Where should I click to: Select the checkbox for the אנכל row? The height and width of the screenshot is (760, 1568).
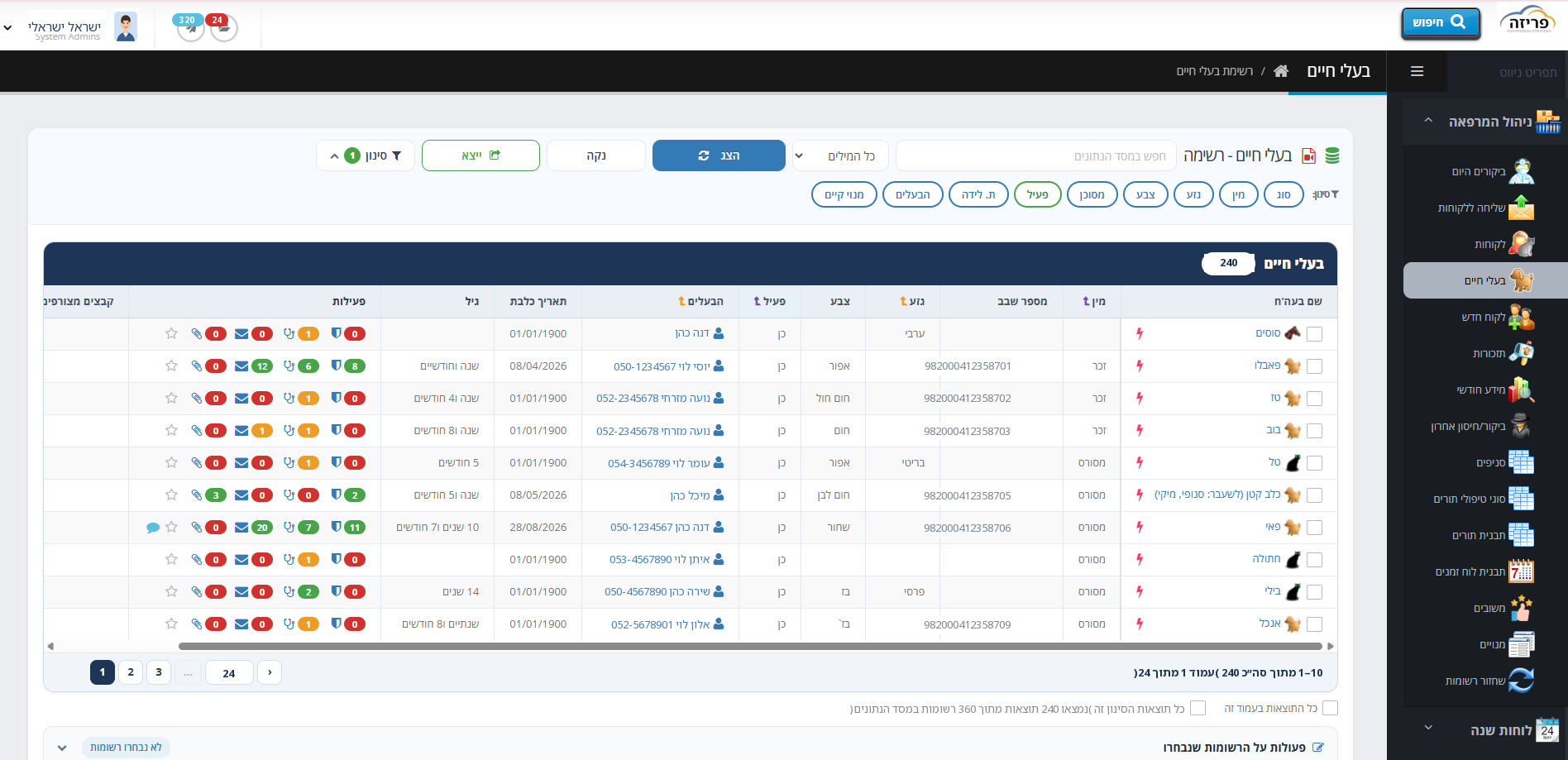pos(1315,624)
